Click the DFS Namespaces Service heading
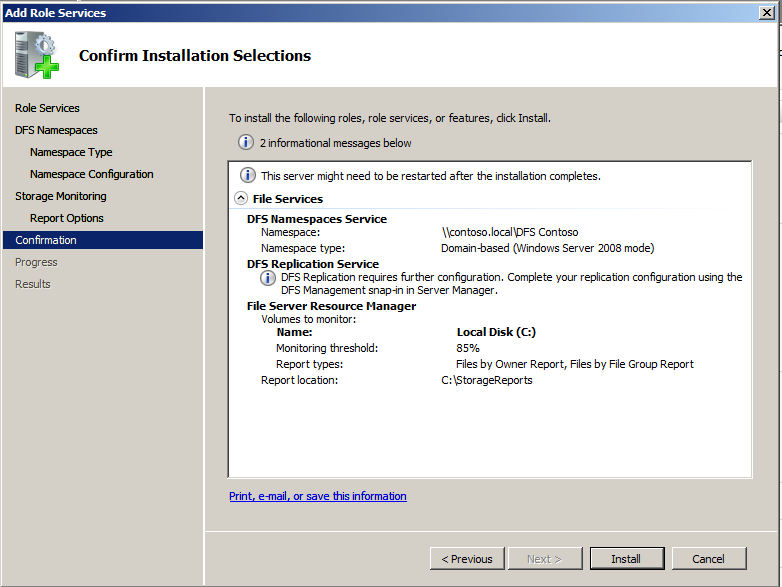The height and width of the screenshot is (587, 782). coord(316,219)
